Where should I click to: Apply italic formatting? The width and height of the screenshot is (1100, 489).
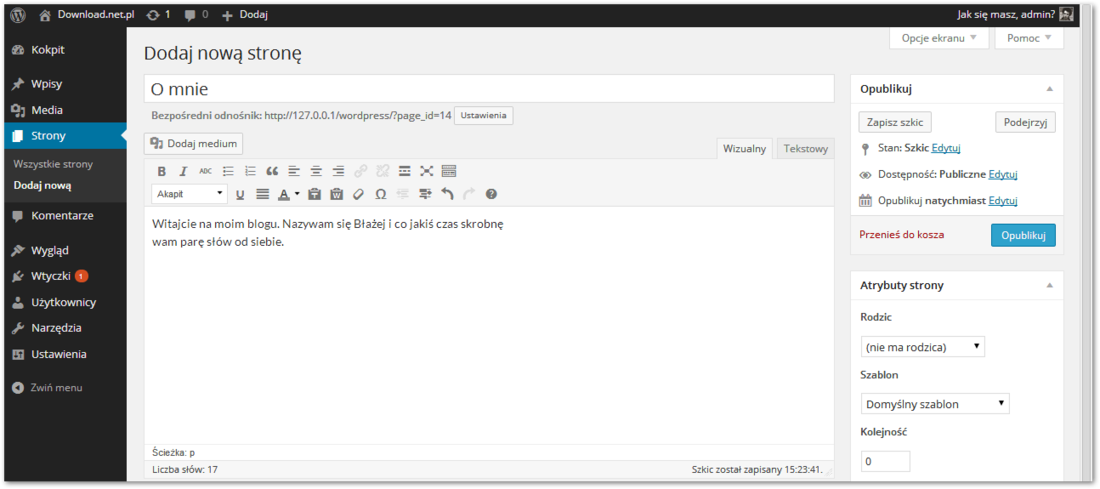pos(183,171)
